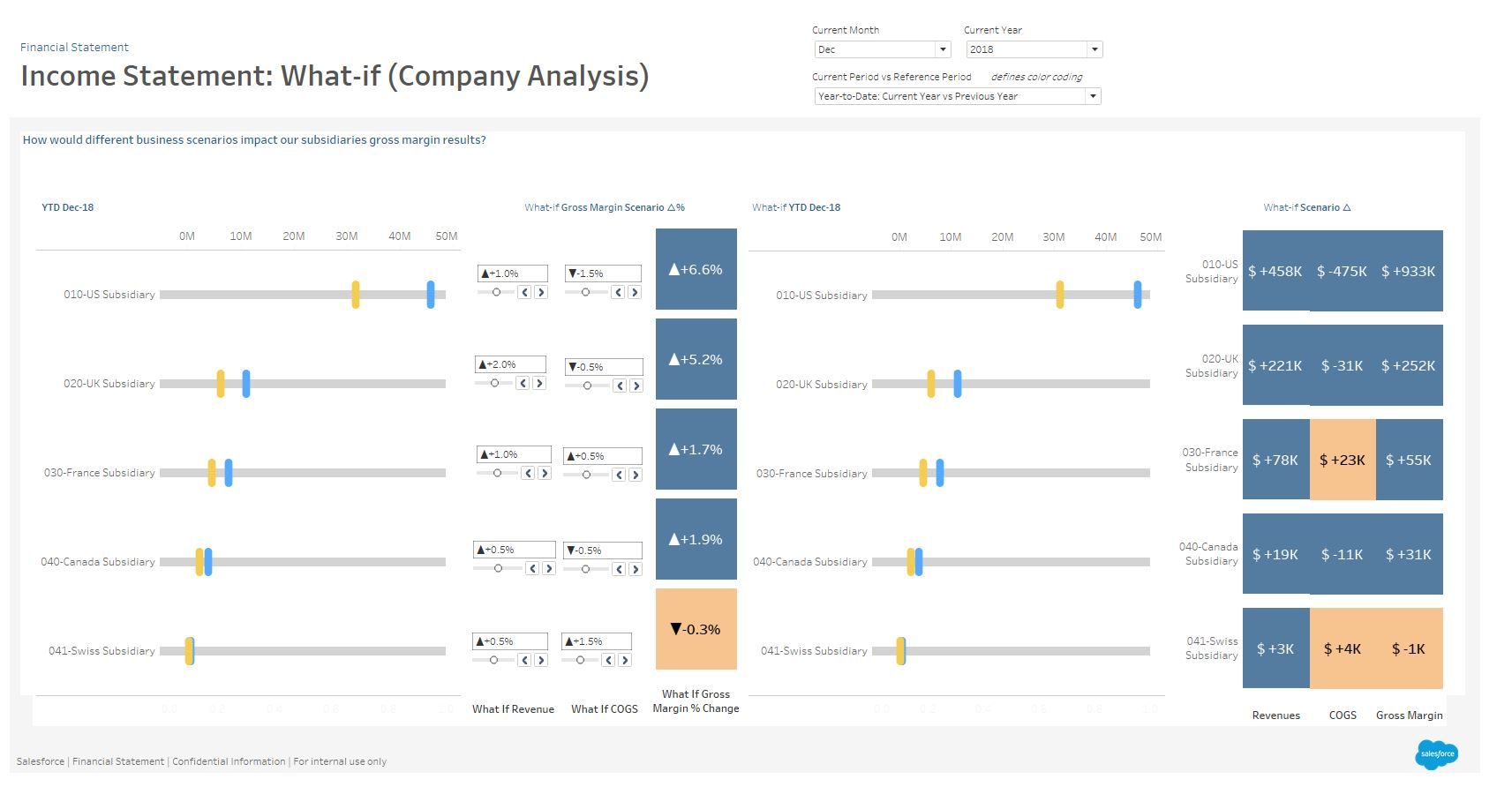This screenshot has height=794, width=1512.
Task: Select the US +6.6% gross margin cell
Action: tap(696, 269)
